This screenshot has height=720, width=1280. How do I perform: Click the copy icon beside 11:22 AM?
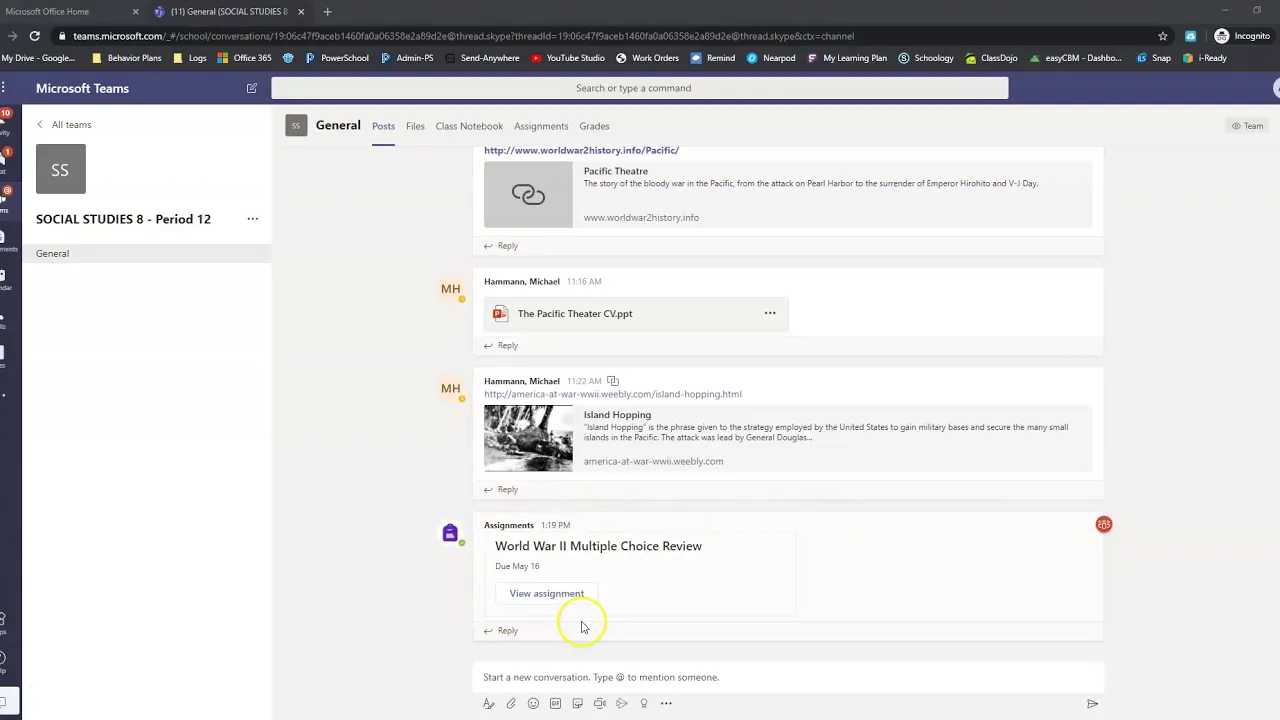pyautogui.click(x=613, y=381)
